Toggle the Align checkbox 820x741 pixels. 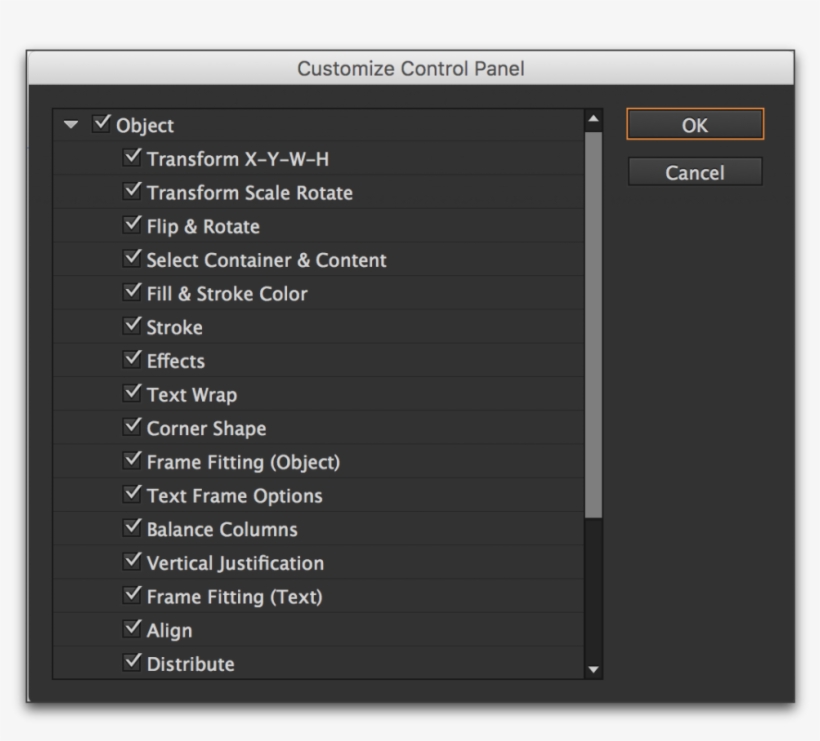[131, 630]
